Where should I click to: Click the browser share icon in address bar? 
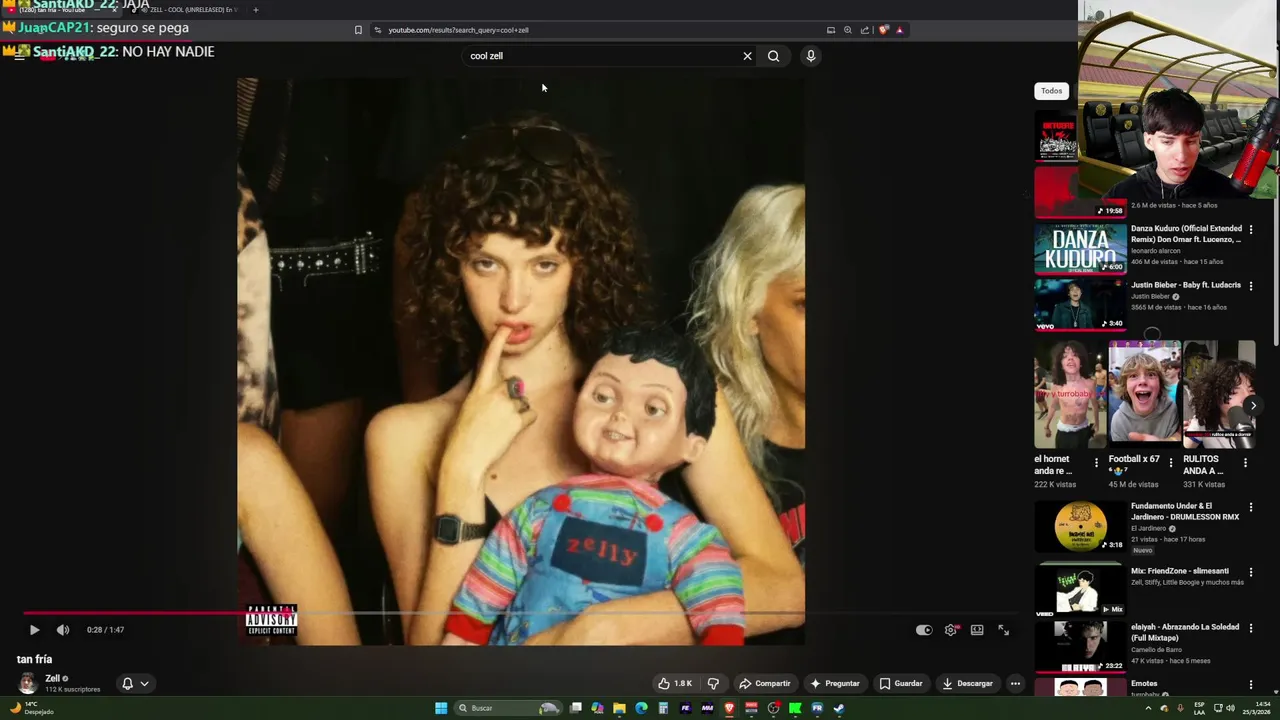point(865,30)
